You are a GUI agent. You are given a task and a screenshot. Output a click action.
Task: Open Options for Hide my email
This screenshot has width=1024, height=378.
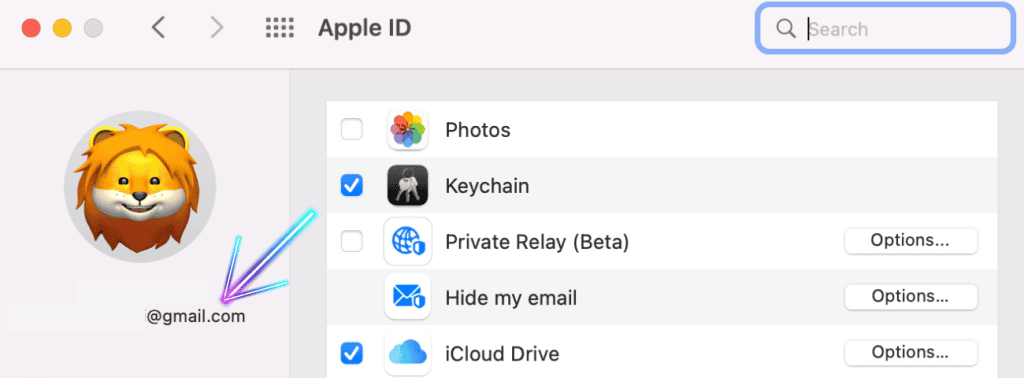(x=910, y=297)
